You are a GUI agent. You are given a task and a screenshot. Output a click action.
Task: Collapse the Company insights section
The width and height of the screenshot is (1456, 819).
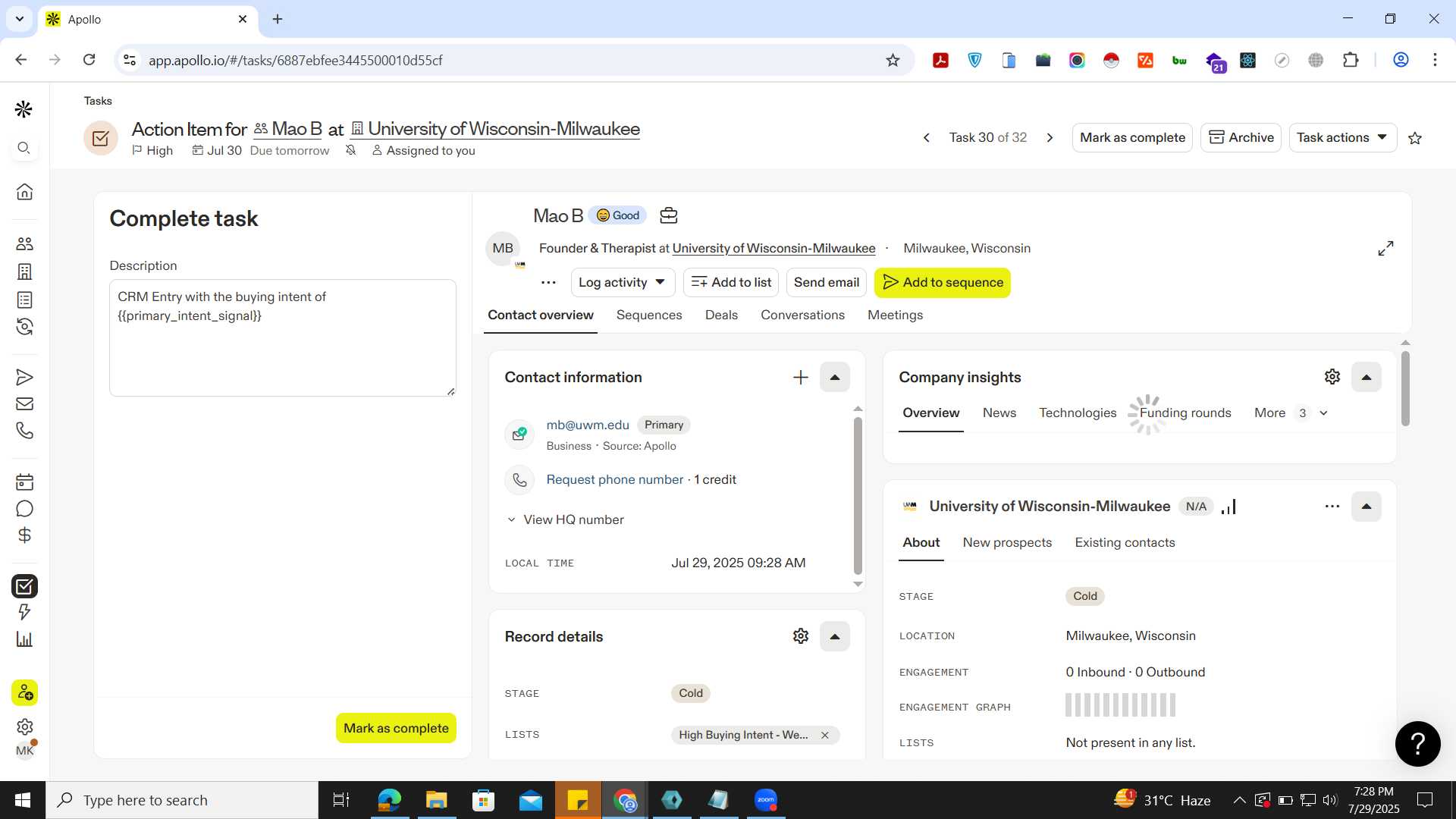[1367, 377]
